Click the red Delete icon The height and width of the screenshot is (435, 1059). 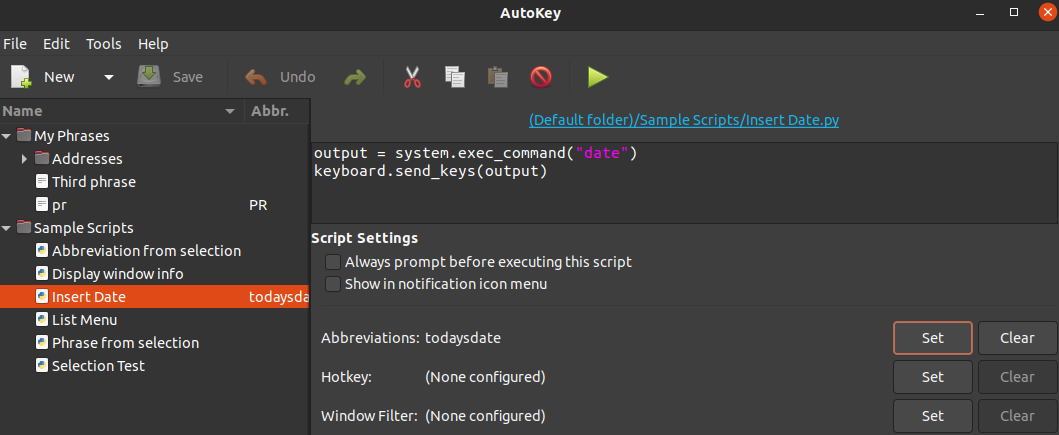point(541,77)
